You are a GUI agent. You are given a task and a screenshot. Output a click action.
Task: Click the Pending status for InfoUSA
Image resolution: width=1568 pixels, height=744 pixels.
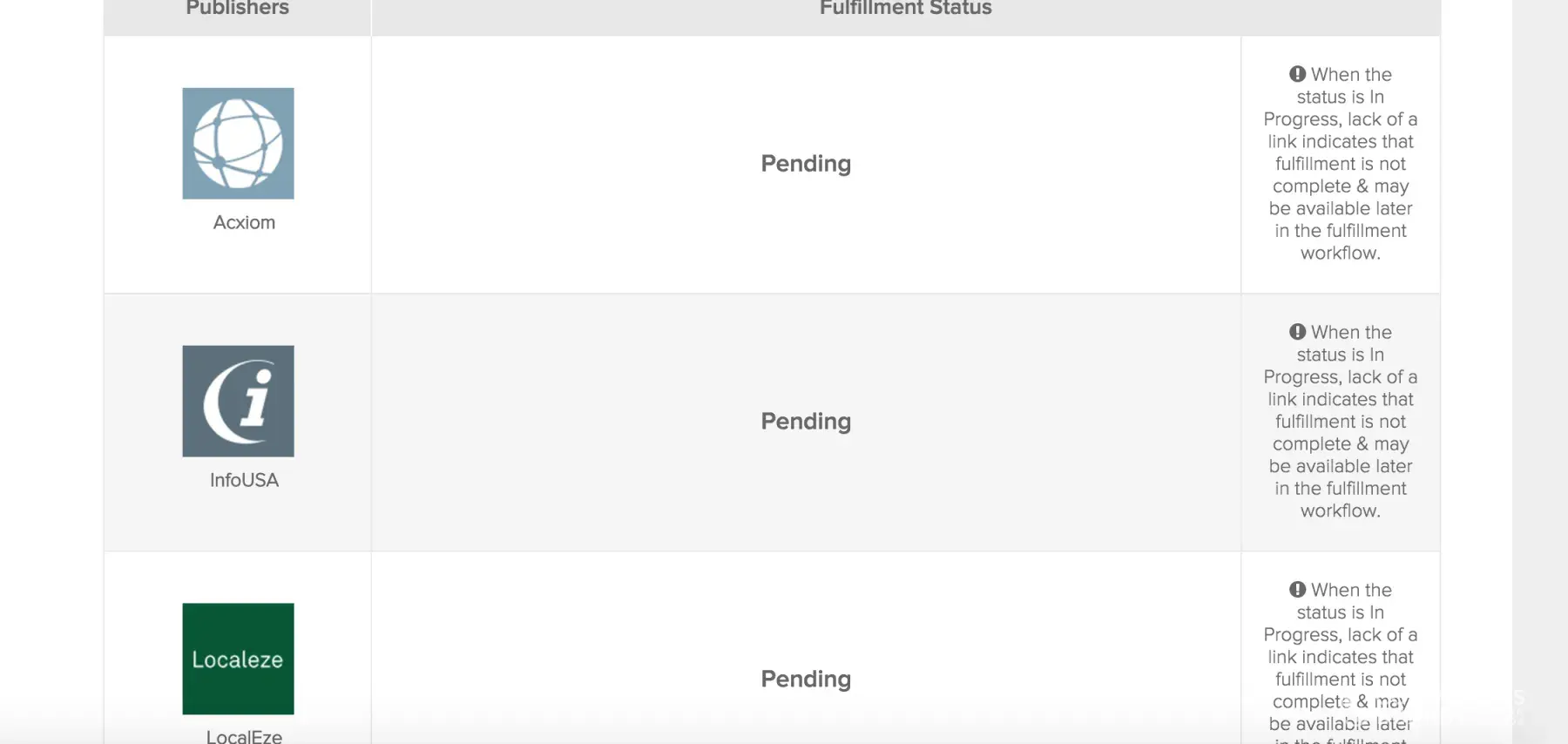click(x=806, y=422)
